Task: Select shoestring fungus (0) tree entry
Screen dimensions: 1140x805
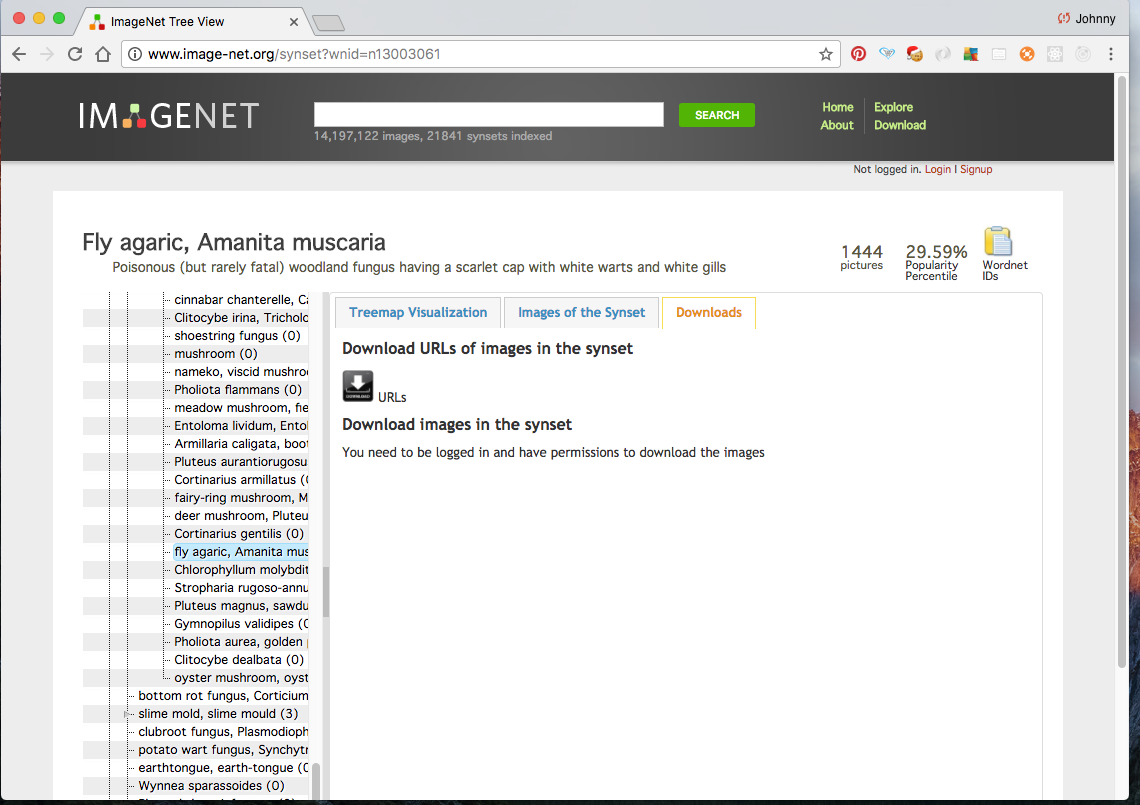Action: coord(237,336)
